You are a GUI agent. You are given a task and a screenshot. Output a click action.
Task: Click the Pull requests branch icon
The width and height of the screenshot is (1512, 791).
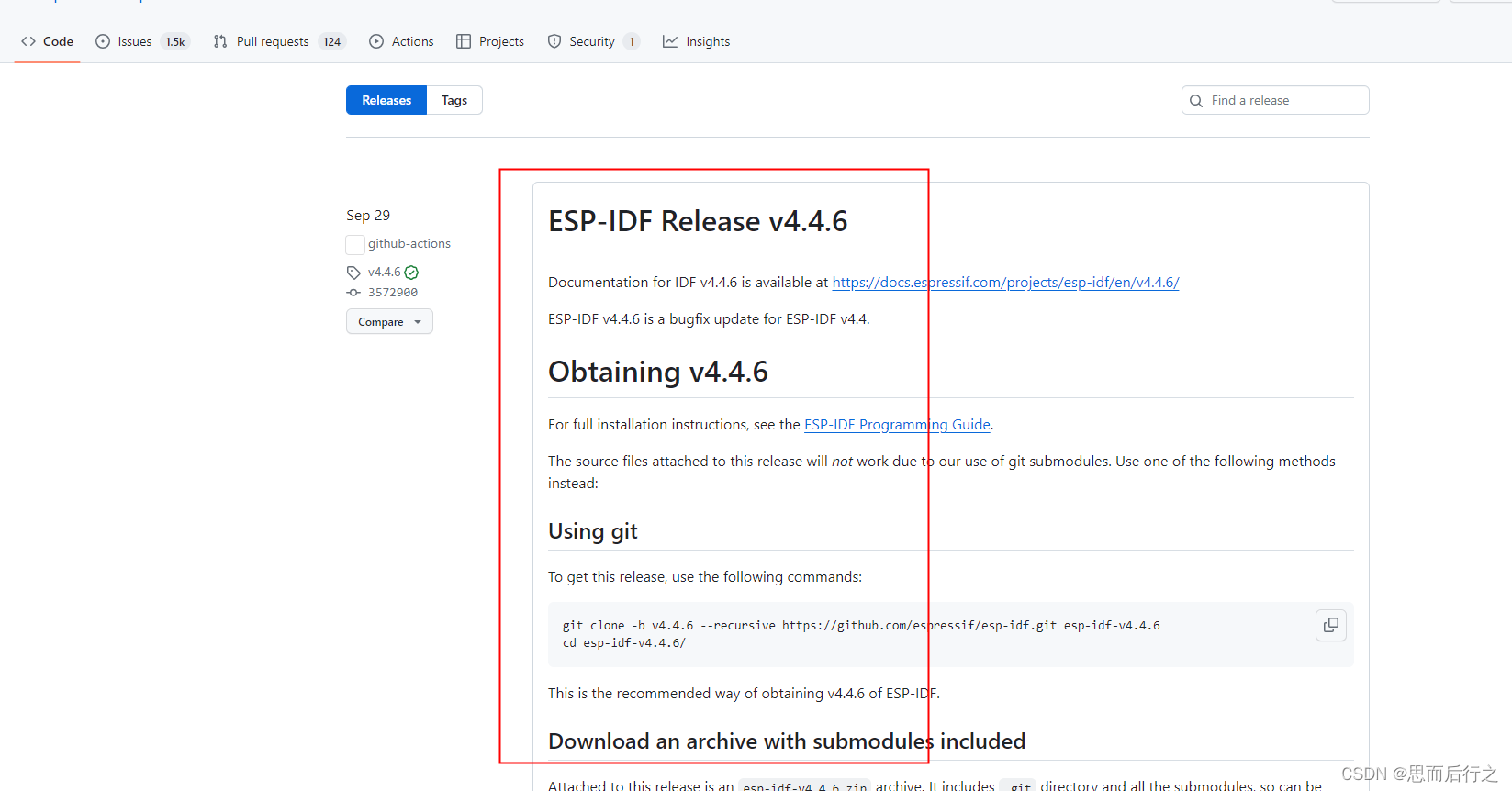point(220,41)
